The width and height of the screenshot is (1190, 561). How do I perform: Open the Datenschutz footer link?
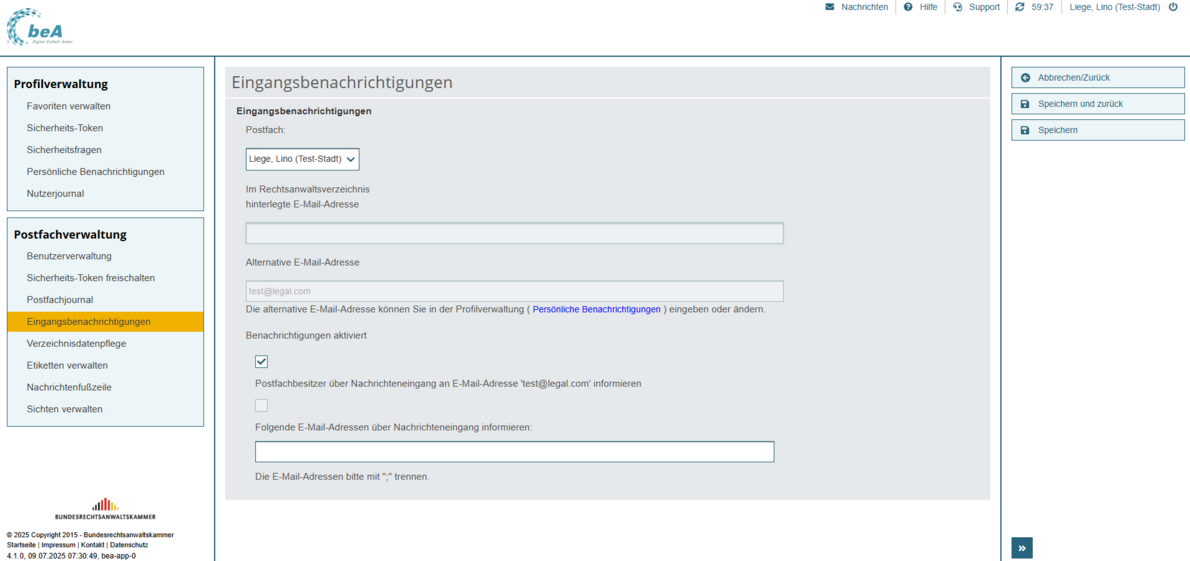click(x=129, y=545)
